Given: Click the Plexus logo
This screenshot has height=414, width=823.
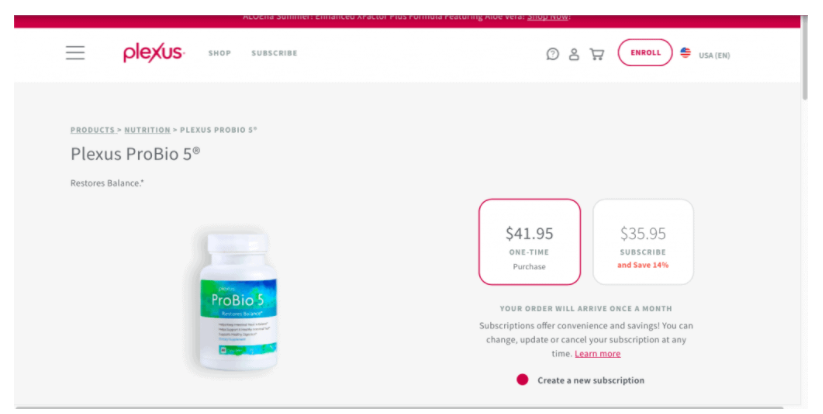Looking at the screenshot, I should pos(153,52).
